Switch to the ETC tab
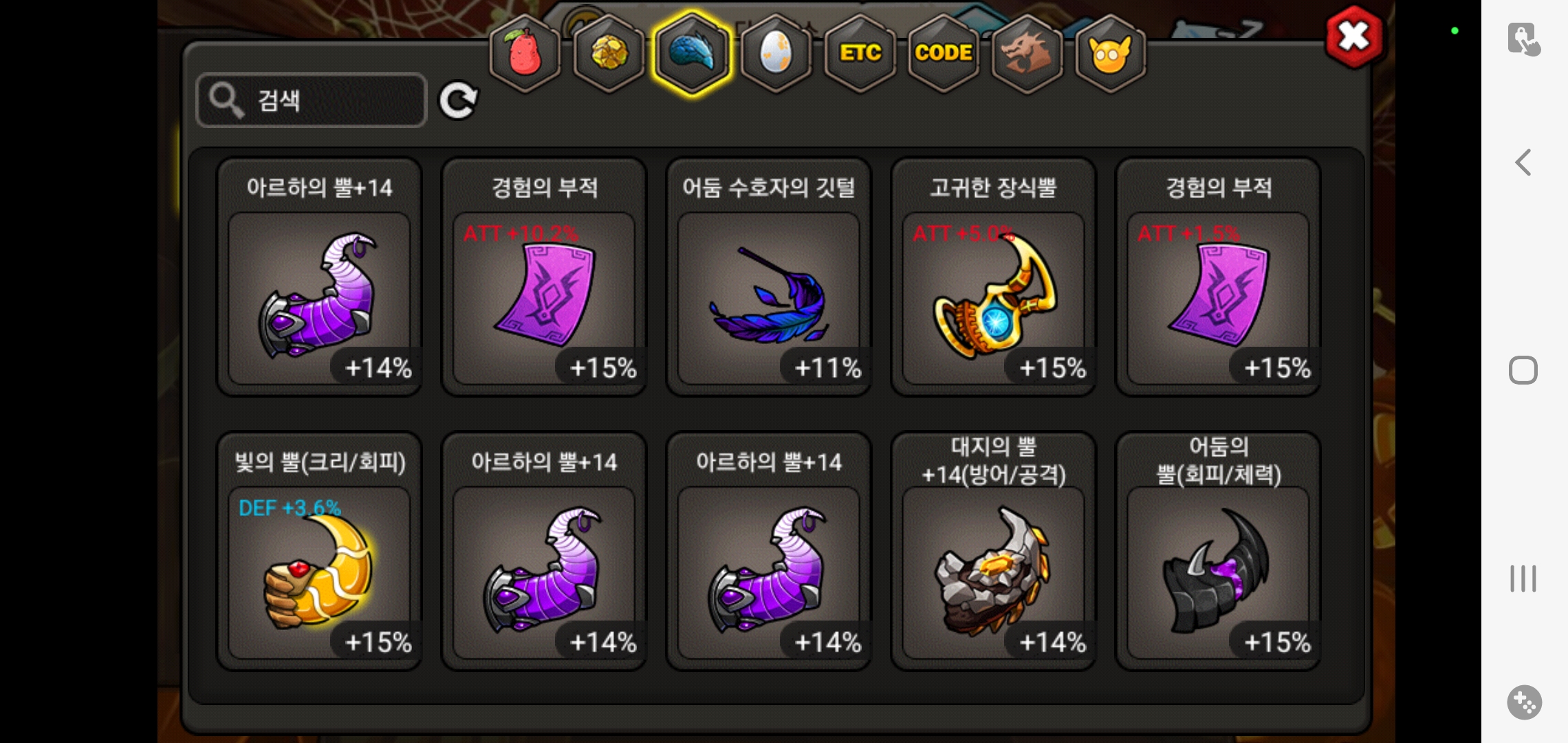Screen dimensions: 1568x743 click(x=860, y=52)
